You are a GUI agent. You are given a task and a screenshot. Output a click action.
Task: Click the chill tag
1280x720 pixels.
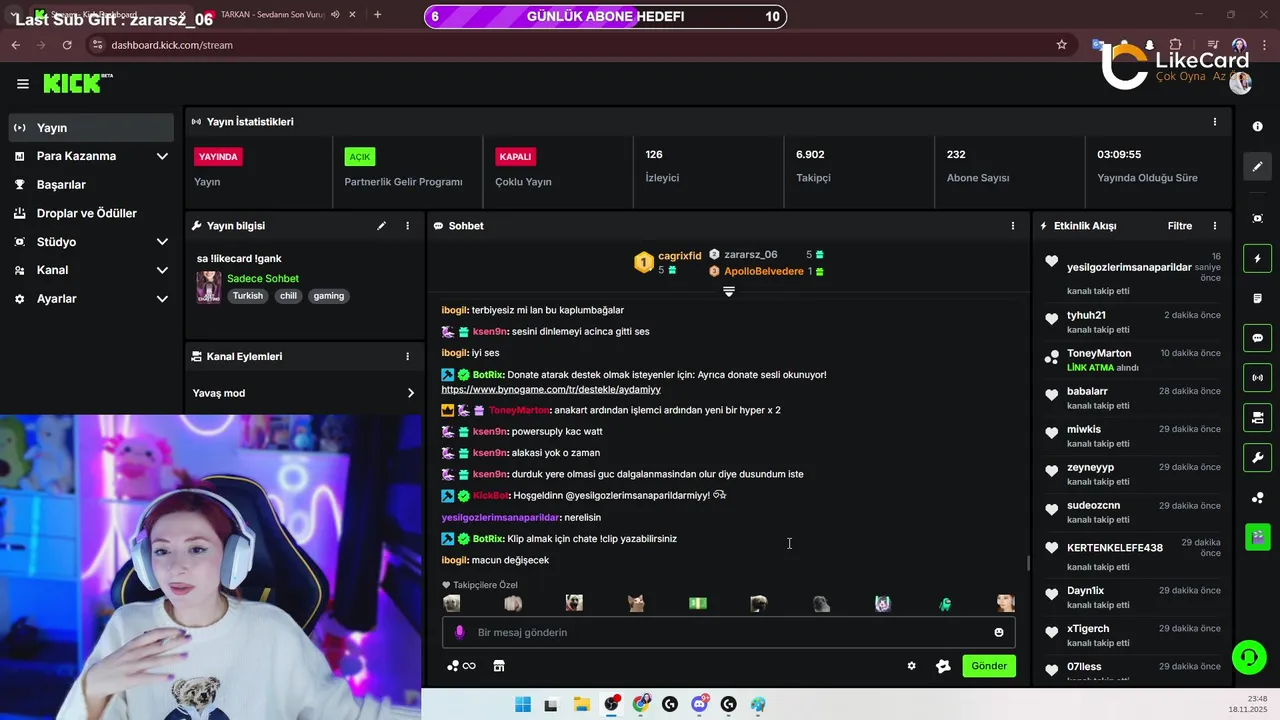click(x=288, y=296)
